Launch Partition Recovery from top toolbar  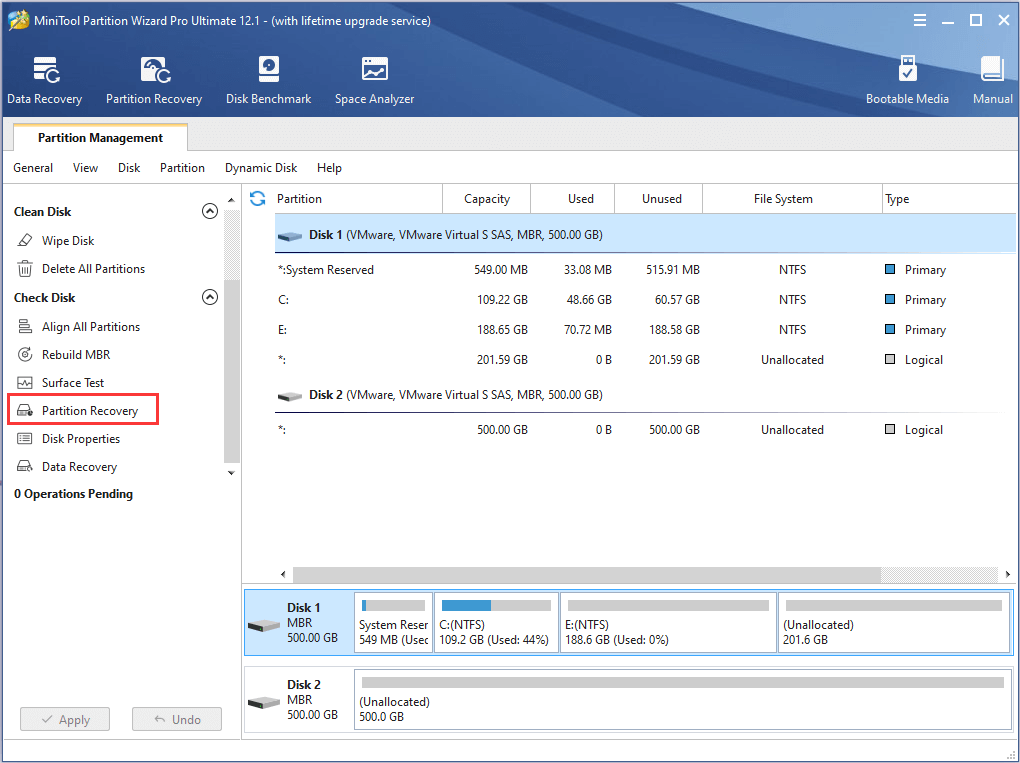click(154, 81)
